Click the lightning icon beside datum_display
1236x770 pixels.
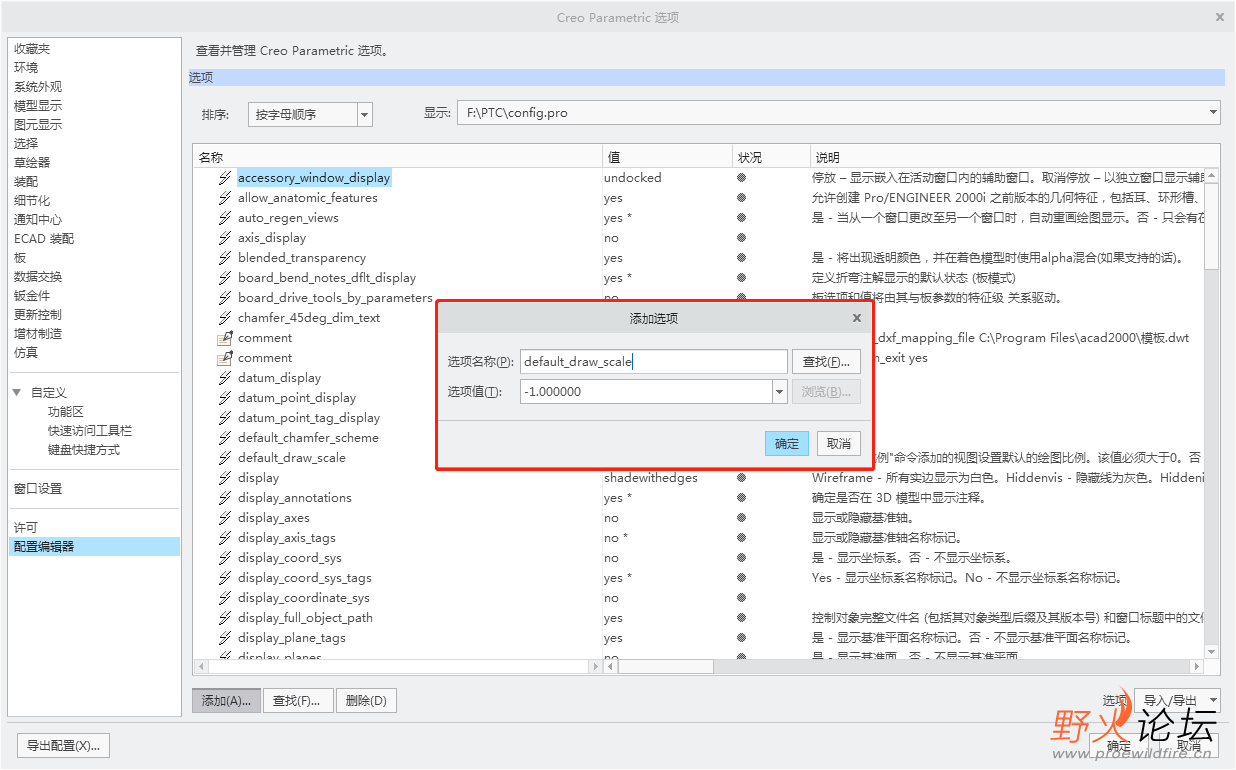click(225, 378)
